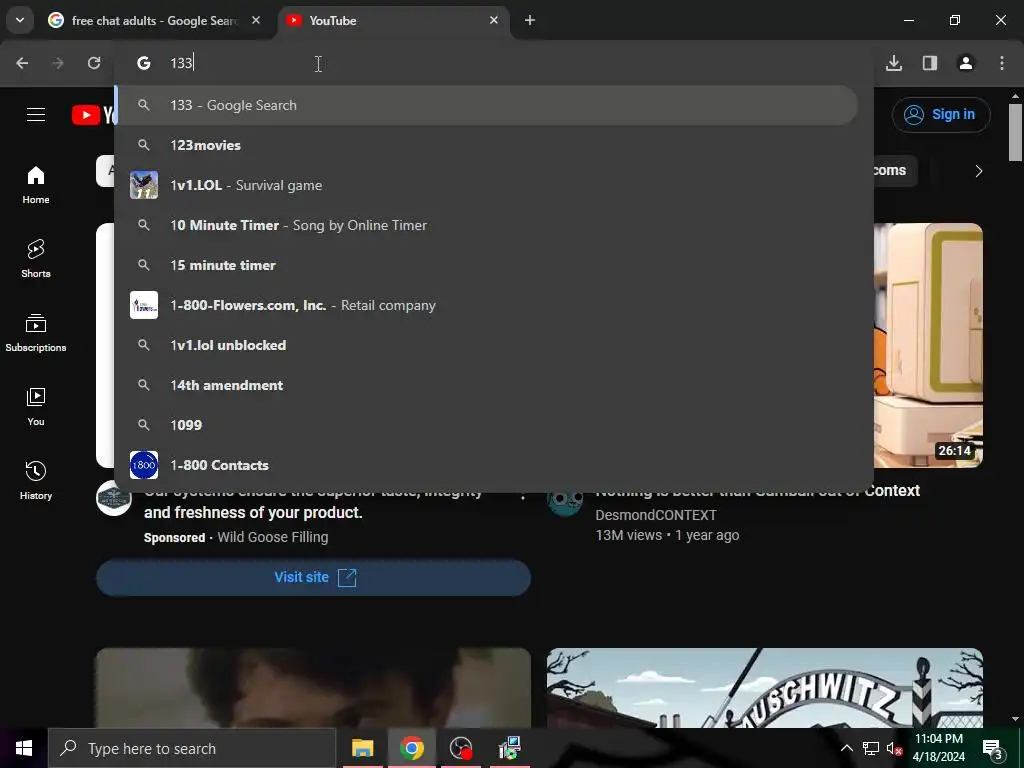This screenshot has height=768, width=1024.
Task: Open the YouTube hamburger guide menu
Action: coord(36,114)
